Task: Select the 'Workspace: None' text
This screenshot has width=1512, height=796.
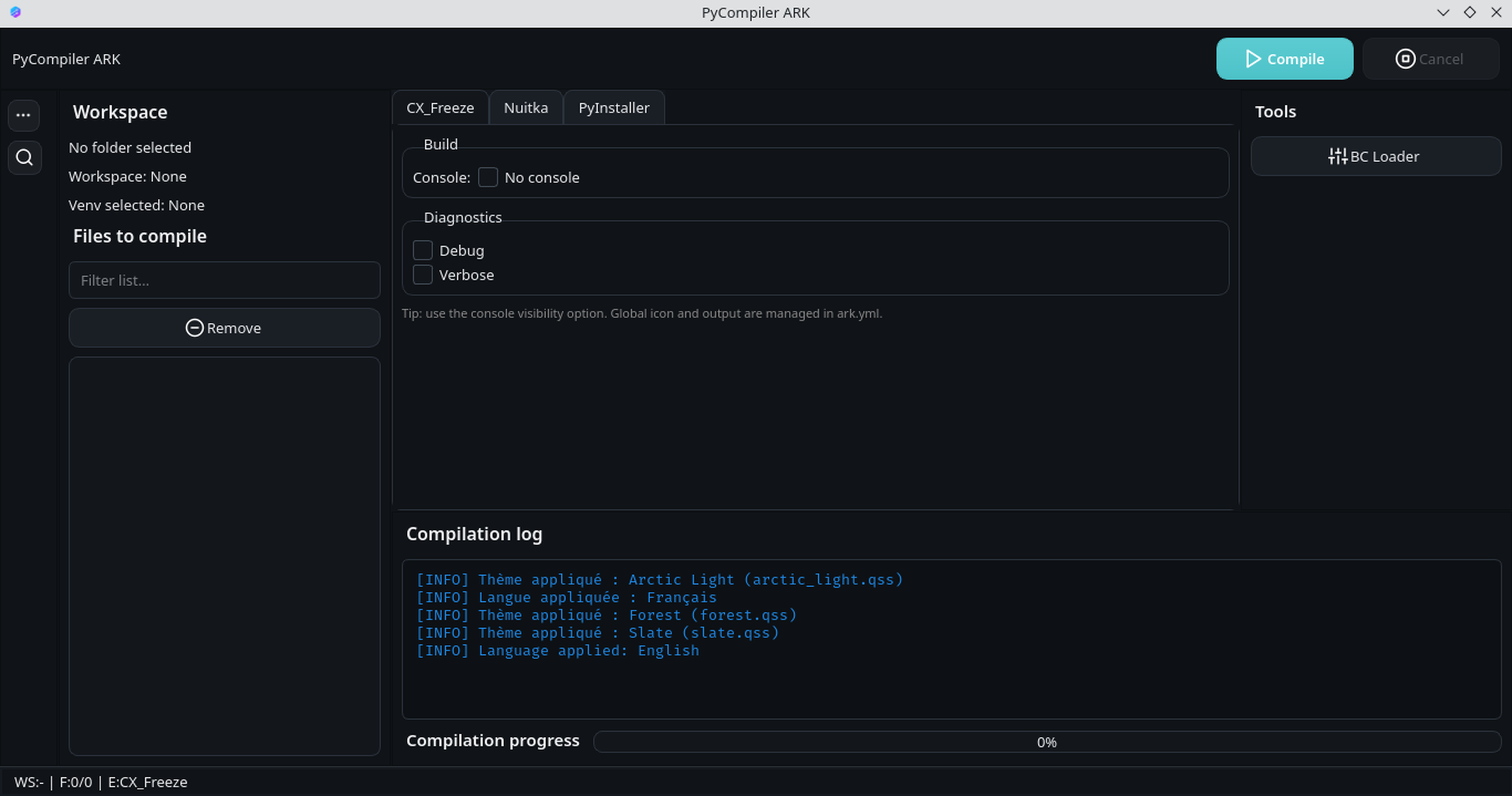Action: [127, 176]
